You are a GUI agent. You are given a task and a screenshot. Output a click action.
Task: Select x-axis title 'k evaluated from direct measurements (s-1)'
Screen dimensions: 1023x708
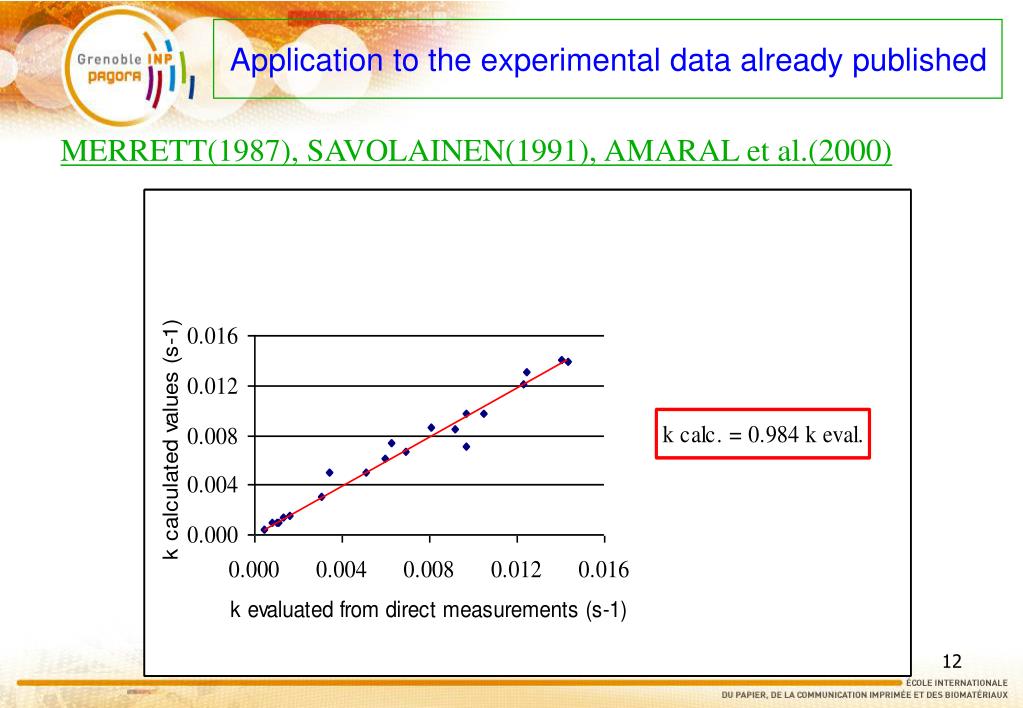coord(428,609)
